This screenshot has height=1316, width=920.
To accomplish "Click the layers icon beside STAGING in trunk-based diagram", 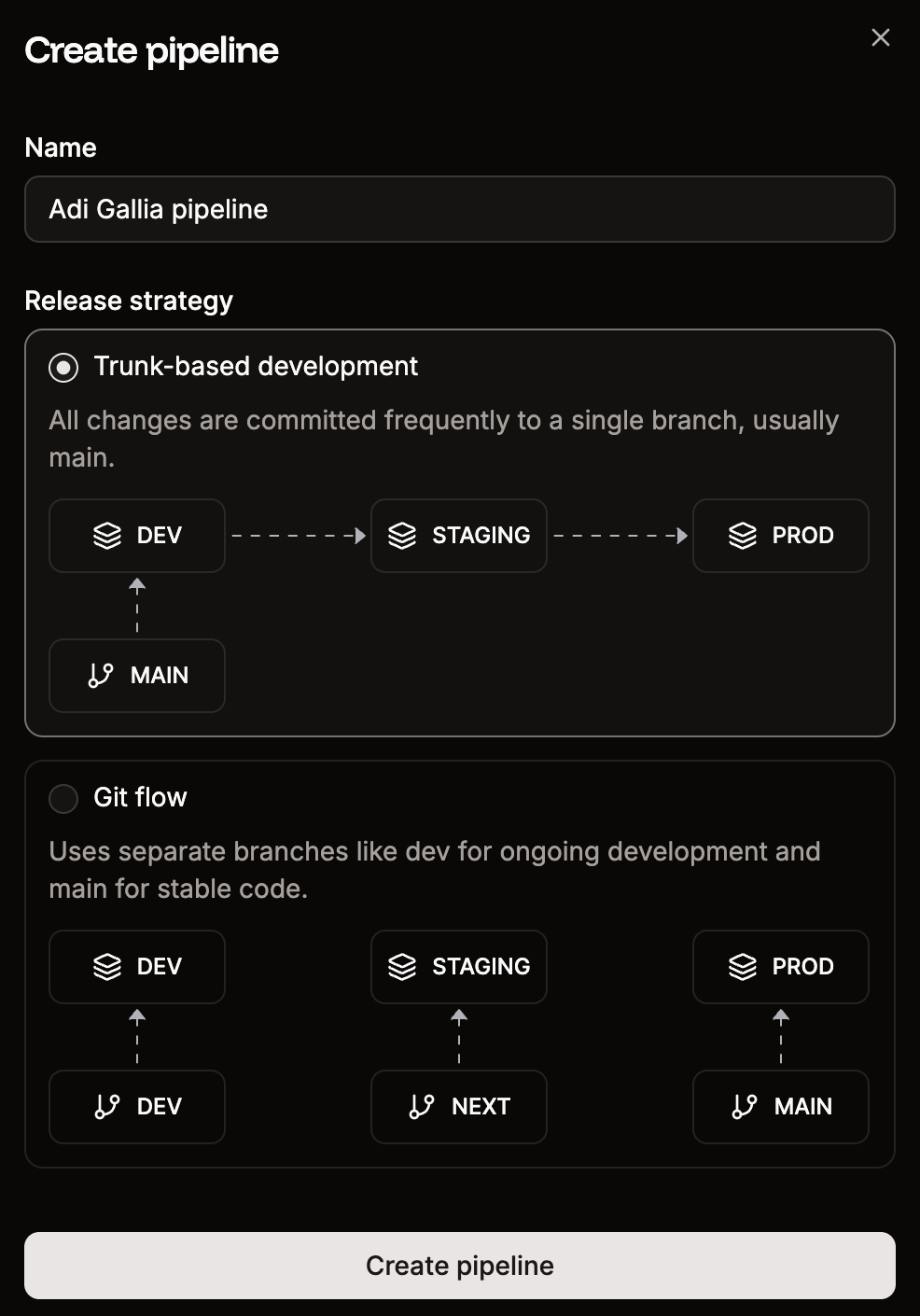I will coord(403,535).
